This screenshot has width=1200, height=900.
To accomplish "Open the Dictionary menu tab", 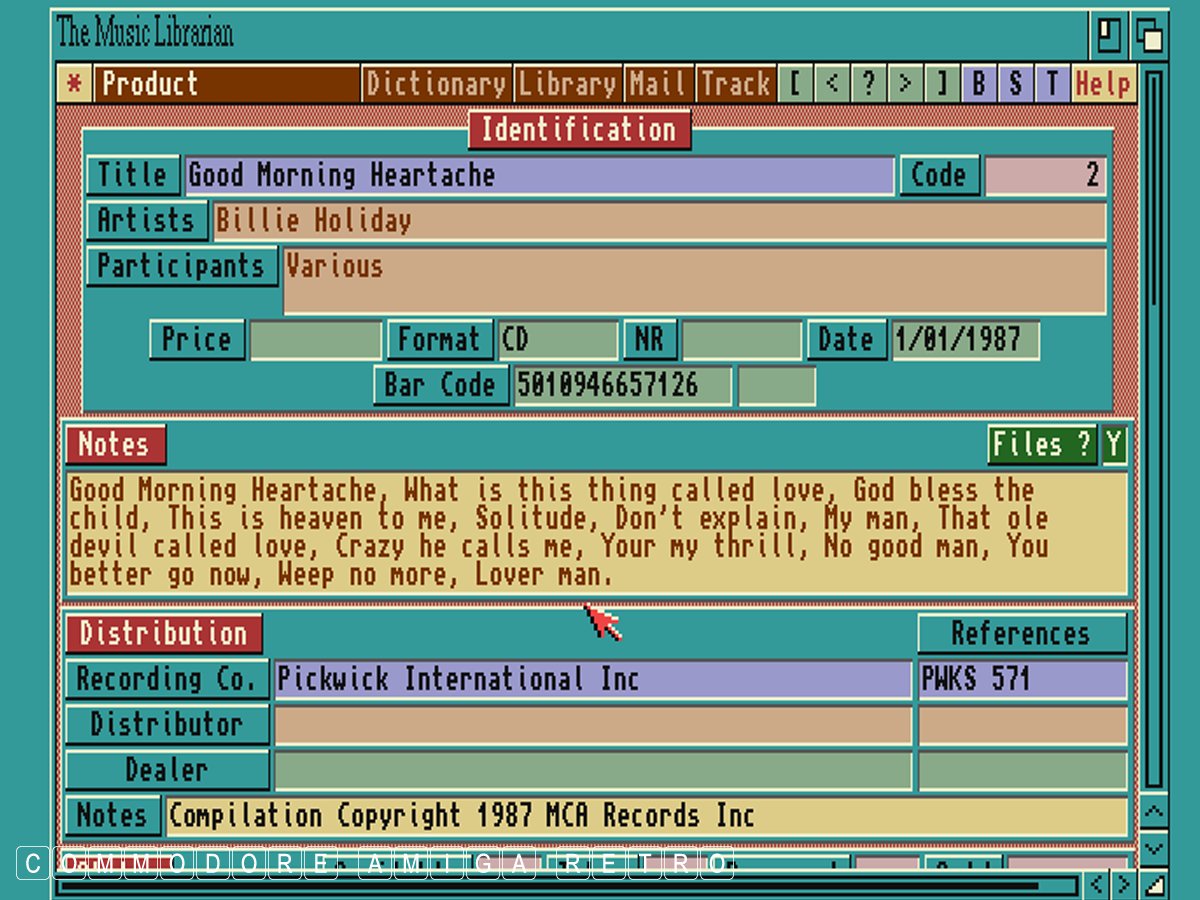I will coord(436,85).
